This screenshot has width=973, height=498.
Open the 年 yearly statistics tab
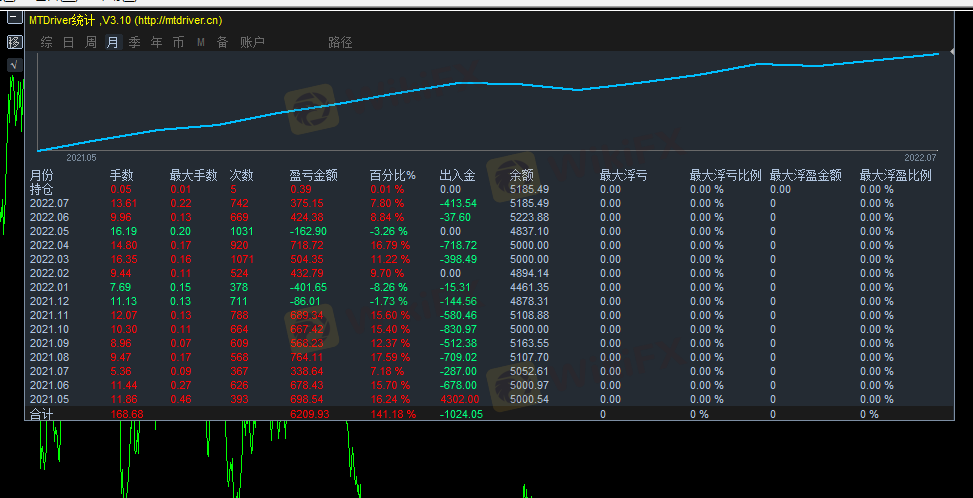pyautogui.click(x=156, y=42)
